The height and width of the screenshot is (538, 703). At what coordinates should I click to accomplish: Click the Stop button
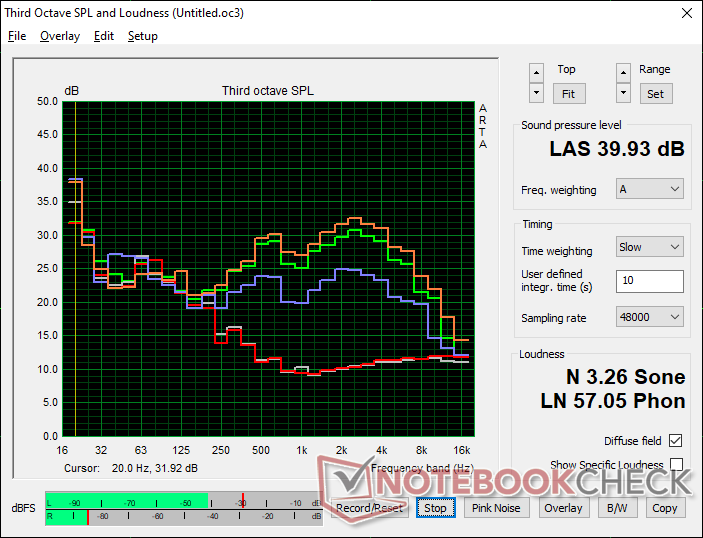[x=435, y=508]
